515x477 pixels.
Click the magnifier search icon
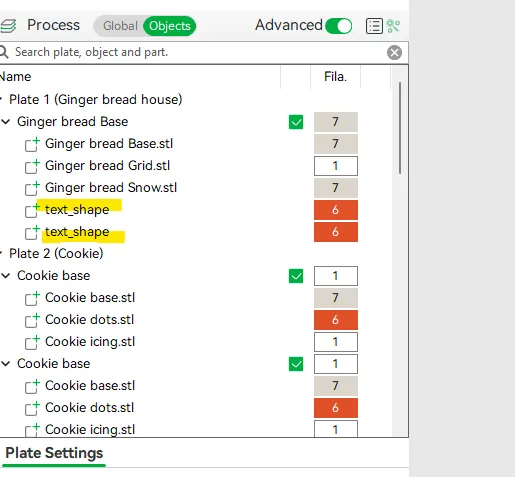[3, 52]
